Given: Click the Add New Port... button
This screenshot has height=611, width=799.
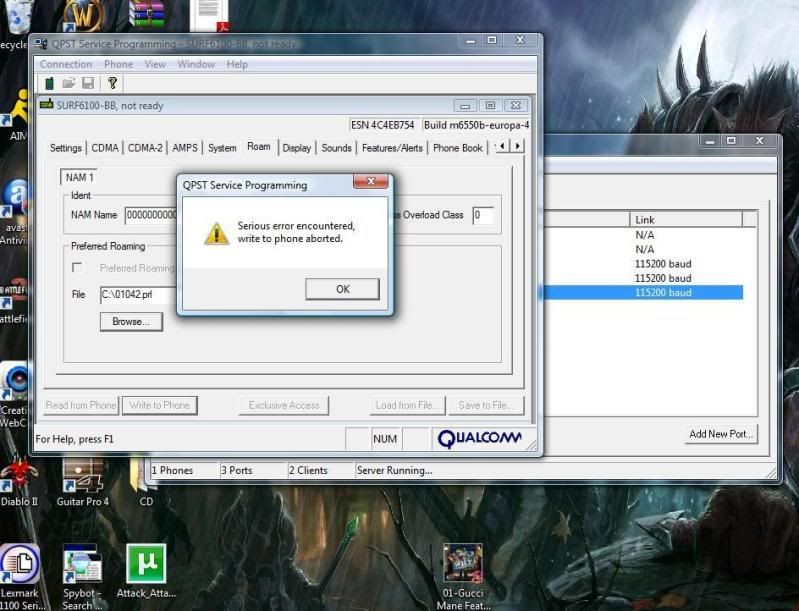Looking at the screenshot, I should (x=721, y=434).
